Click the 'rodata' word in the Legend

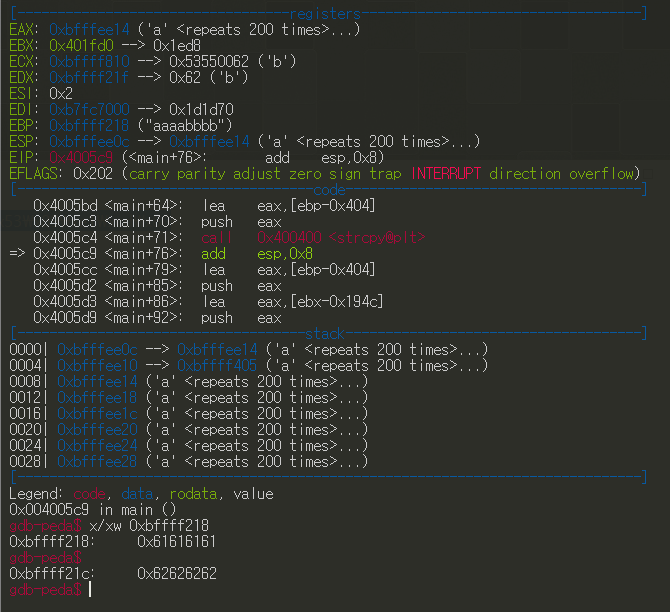193,494
